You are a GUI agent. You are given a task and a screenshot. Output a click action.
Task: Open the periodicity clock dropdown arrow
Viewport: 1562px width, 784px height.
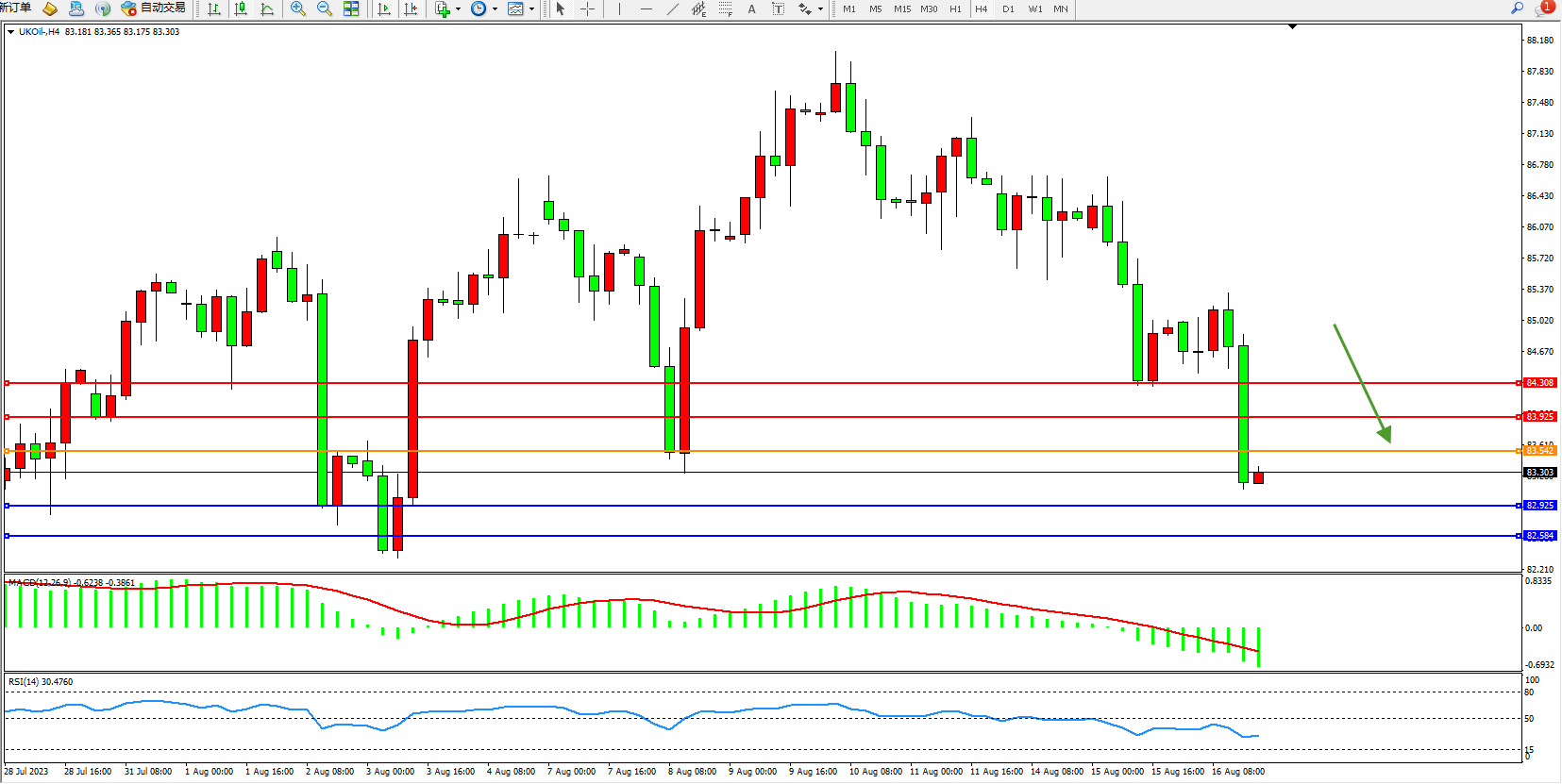[x=495, y=9]
